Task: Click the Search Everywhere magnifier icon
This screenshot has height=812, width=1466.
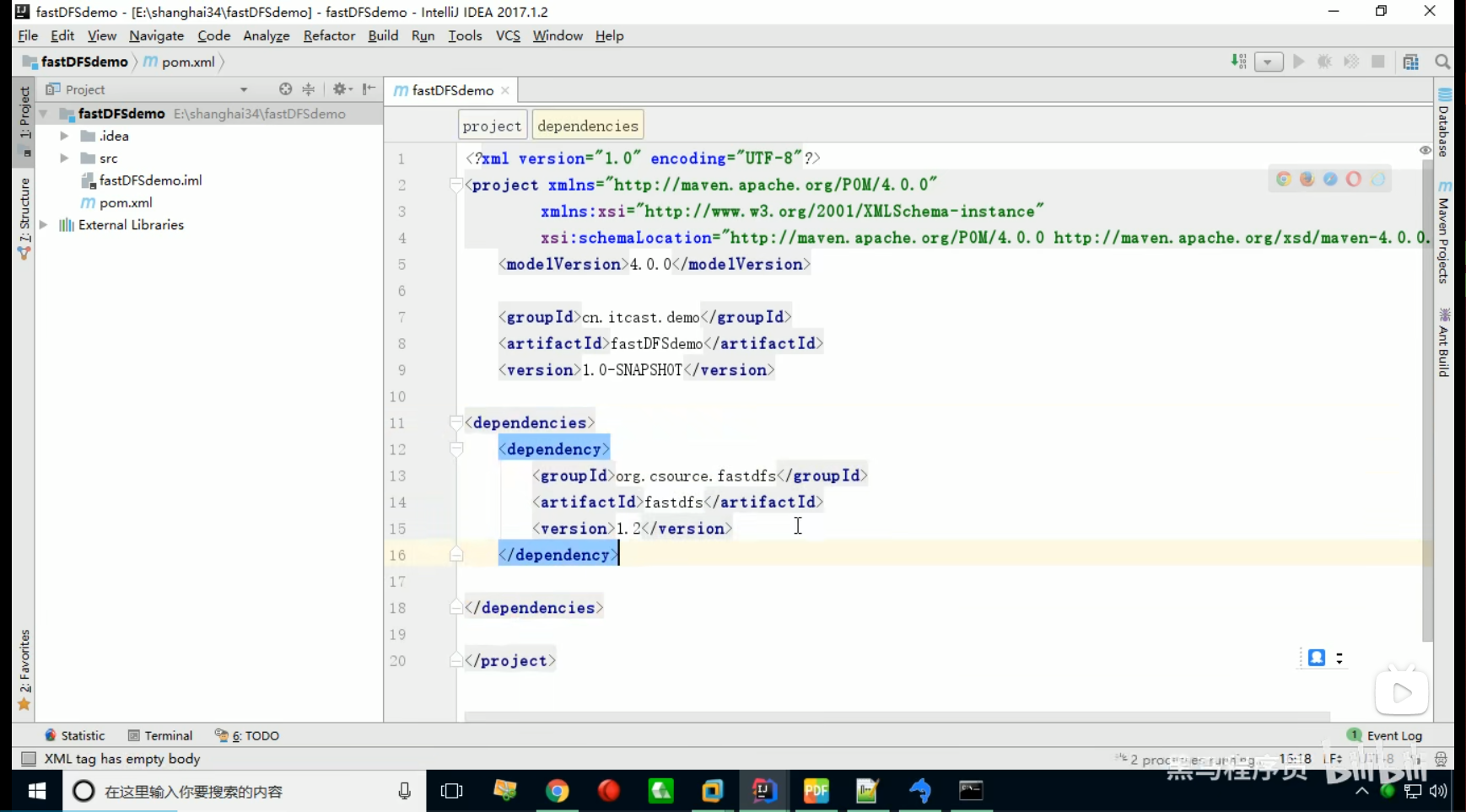Action: pyautogui.click(x=1442, y=62)
